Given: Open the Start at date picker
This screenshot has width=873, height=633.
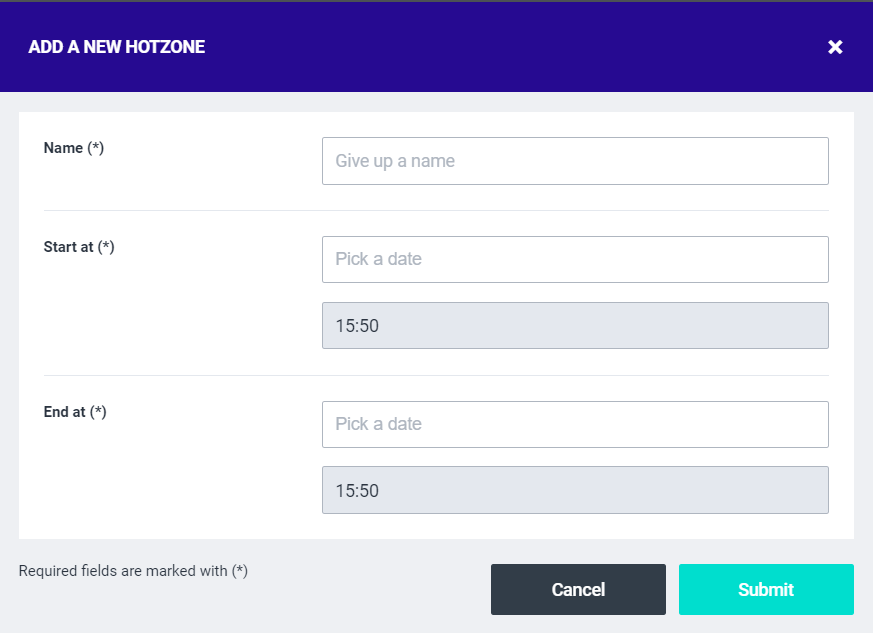Looking at the screenshot, I should click(x=575, y=259).
